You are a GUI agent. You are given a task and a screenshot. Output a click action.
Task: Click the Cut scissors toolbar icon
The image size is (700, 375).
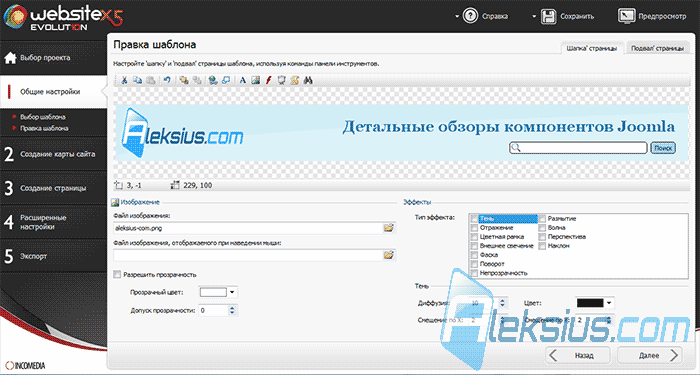pos(125,80)
